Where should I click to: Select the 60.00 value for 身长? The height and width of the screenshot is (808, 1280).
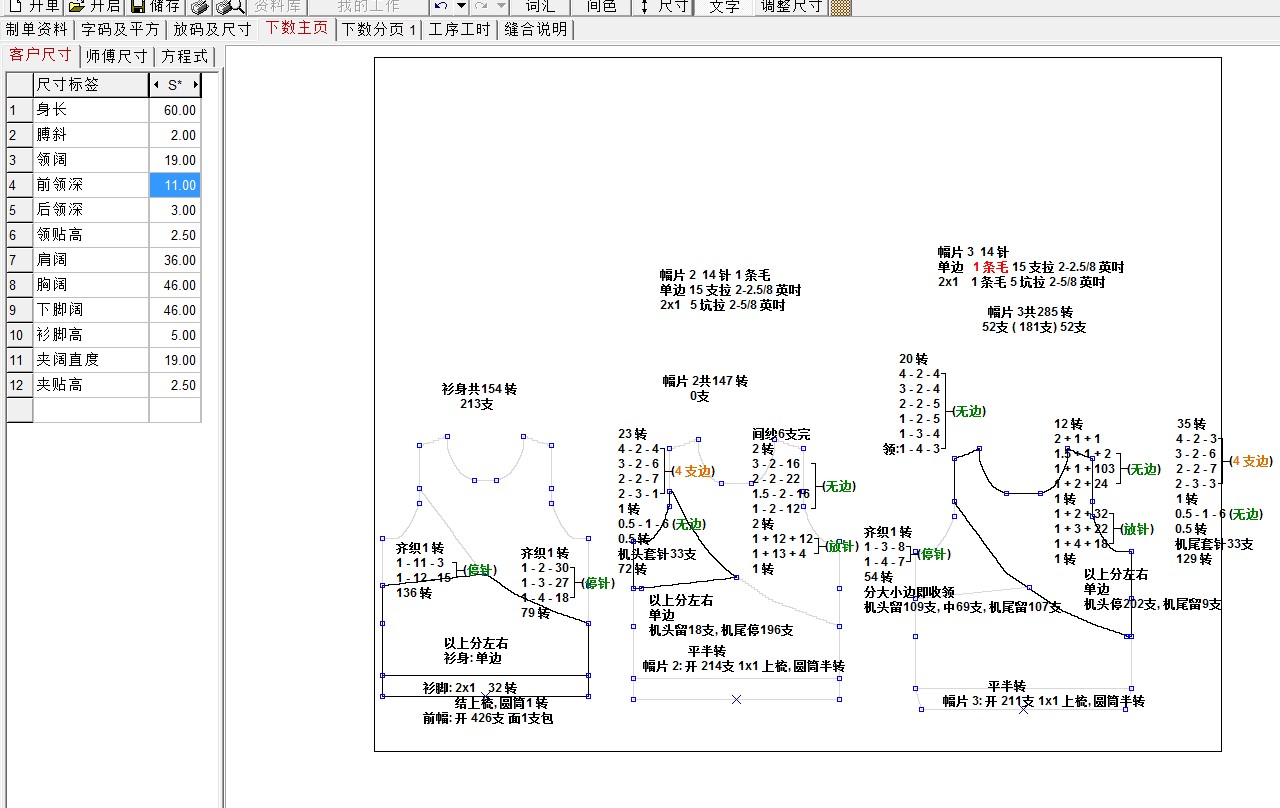[x=175, y=110]
